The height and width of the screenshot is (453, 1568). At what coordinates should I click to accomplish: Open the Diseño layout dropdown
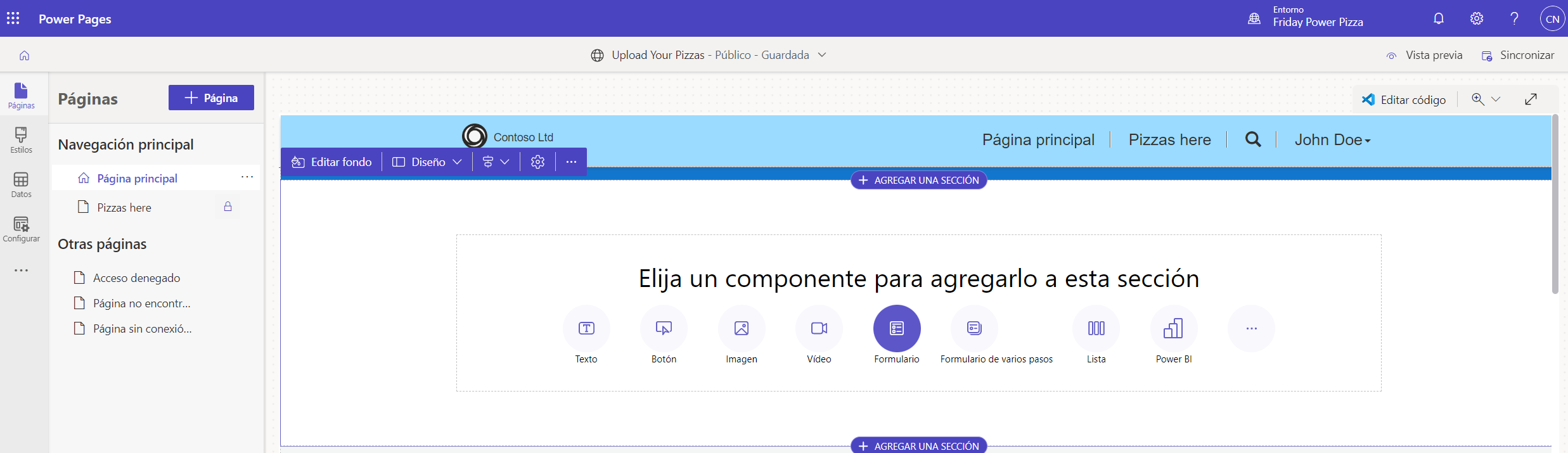click(427, 162)
